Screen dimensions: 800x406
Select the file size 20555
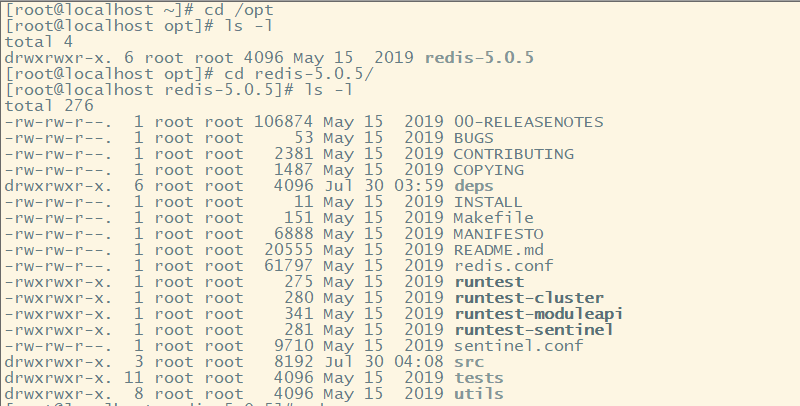pos(288,250)
